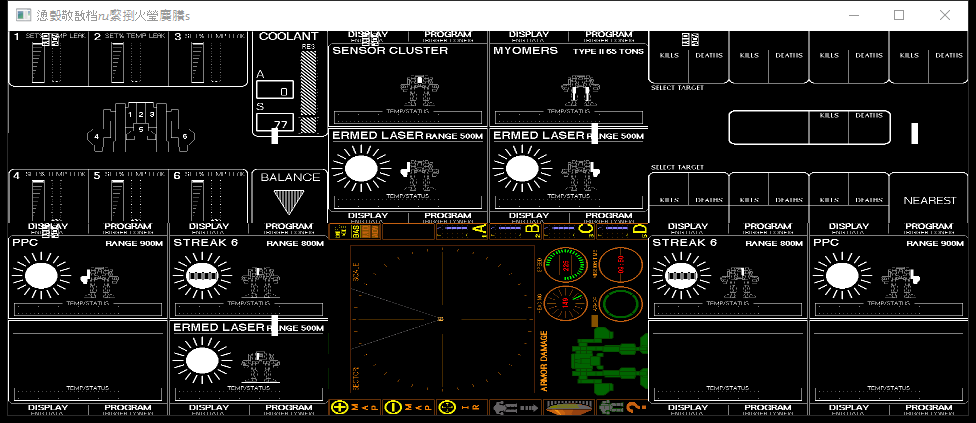Click the left PPC TEMP/STATUS bar
This screenshot has width=976, height=423.
pos(88,309)
